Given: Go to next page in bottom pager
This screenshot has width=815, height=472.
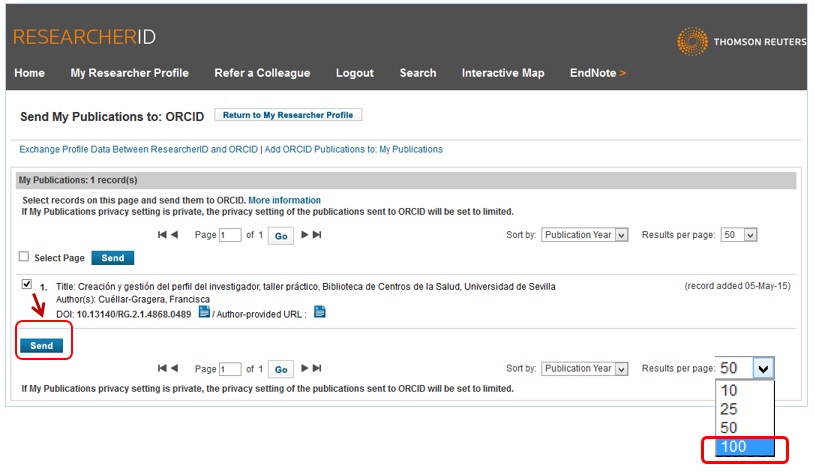Looking at the screenshot, I should (305, 369).
